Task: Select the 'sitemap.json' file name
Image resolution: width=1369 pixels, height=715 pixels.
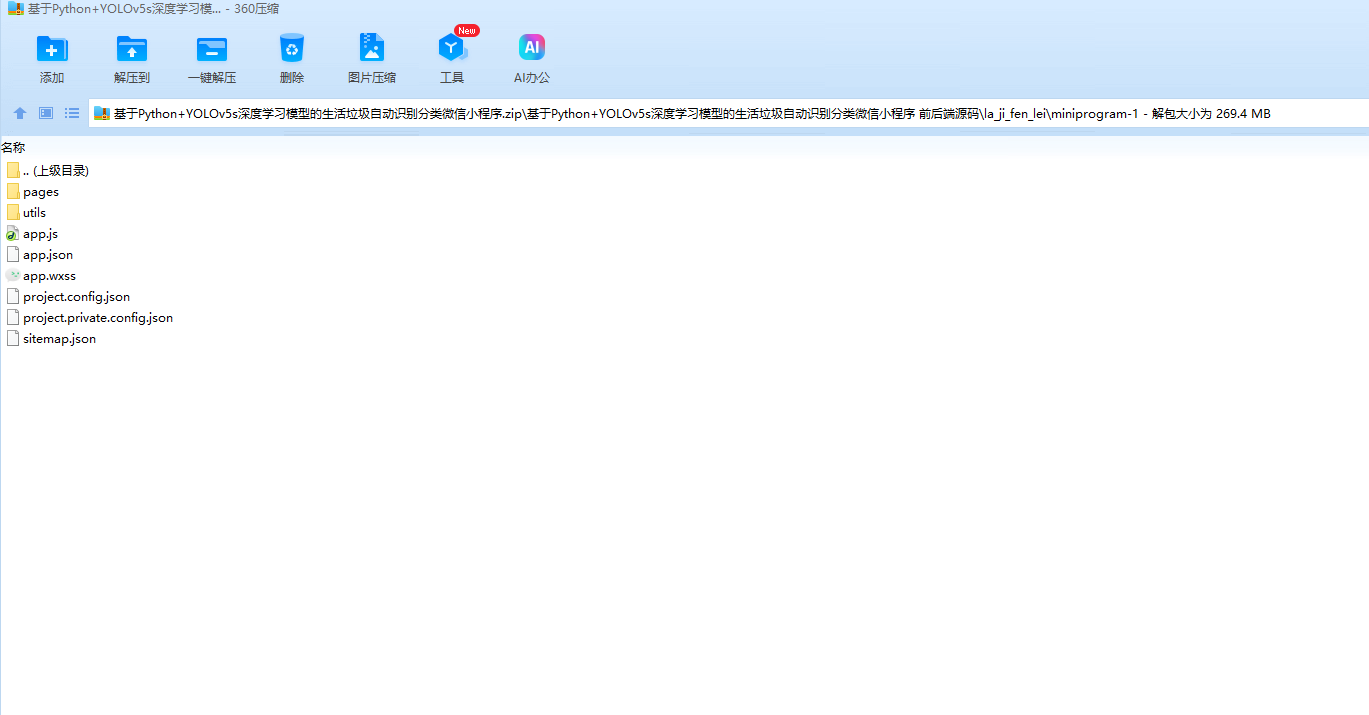Action: [x=59, y=339]
